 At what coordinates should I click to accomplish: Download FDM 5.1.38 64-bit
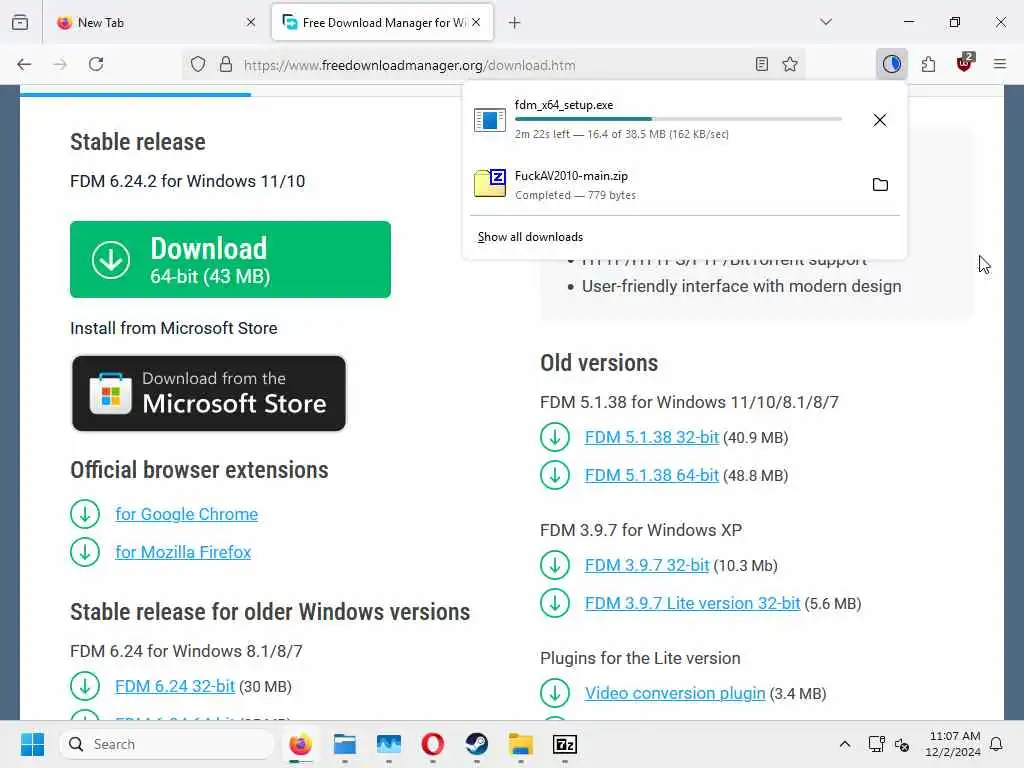pos(652,475)
